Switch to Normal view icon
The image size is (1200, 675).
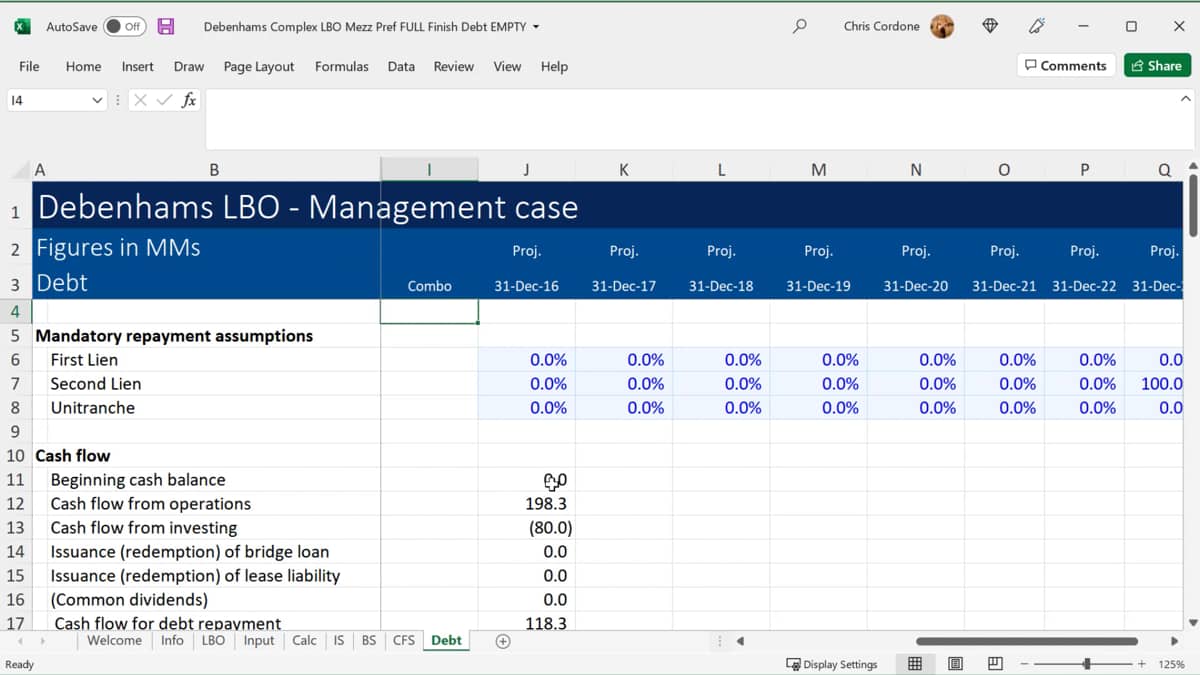tap(914, 664)
